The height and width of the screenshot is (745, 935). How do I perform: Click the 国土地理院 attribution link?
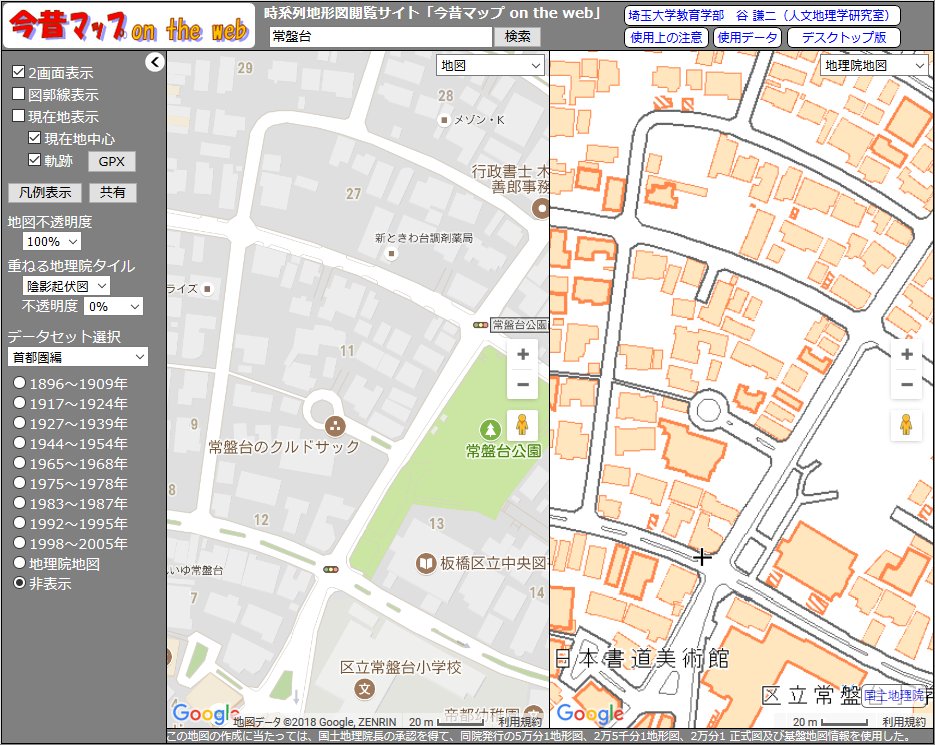pos(893,695)
